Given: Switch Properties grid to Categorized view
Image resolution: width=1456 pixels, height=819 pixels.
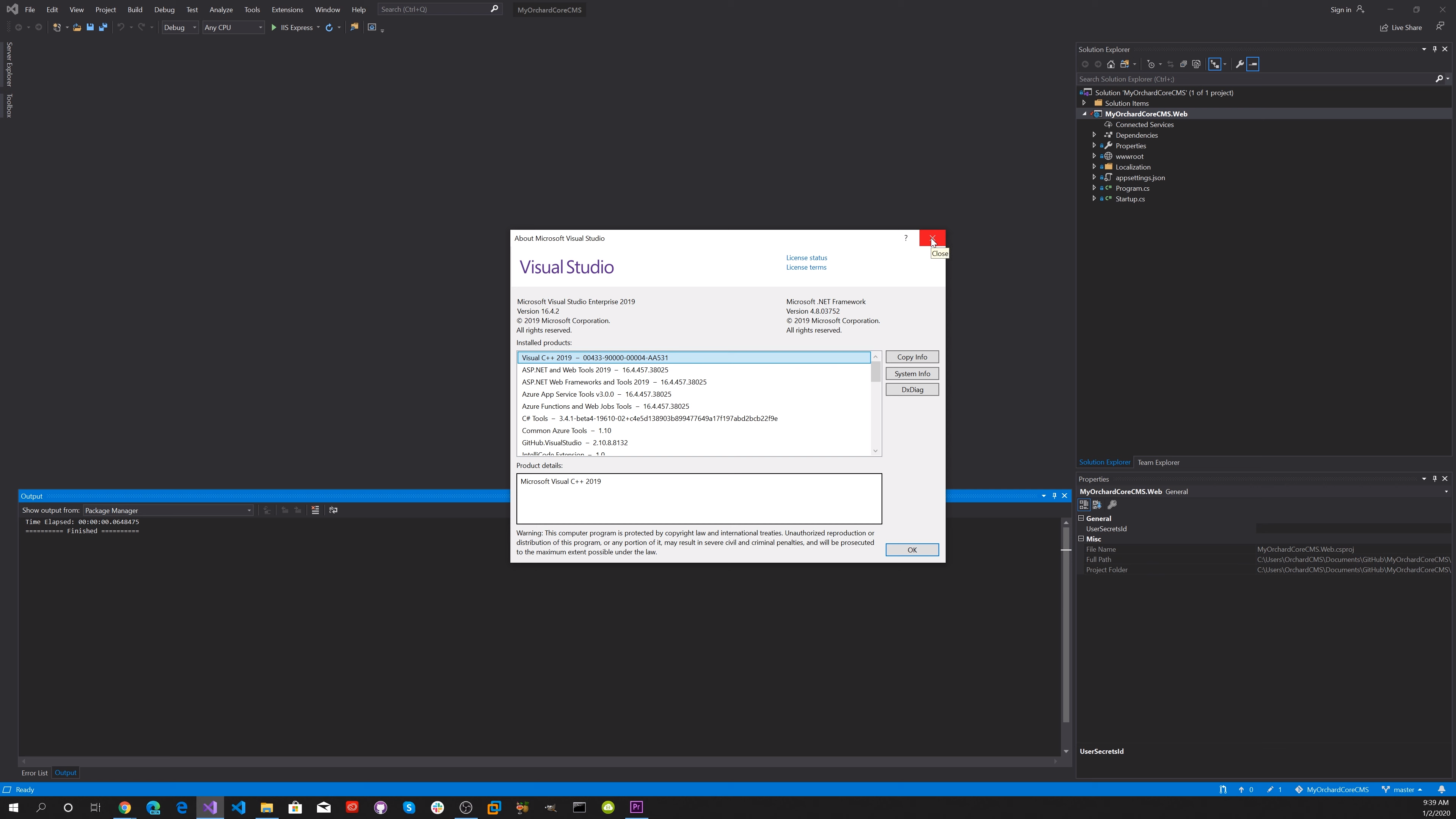Looking at the screenshot, I should (1084, 505).
